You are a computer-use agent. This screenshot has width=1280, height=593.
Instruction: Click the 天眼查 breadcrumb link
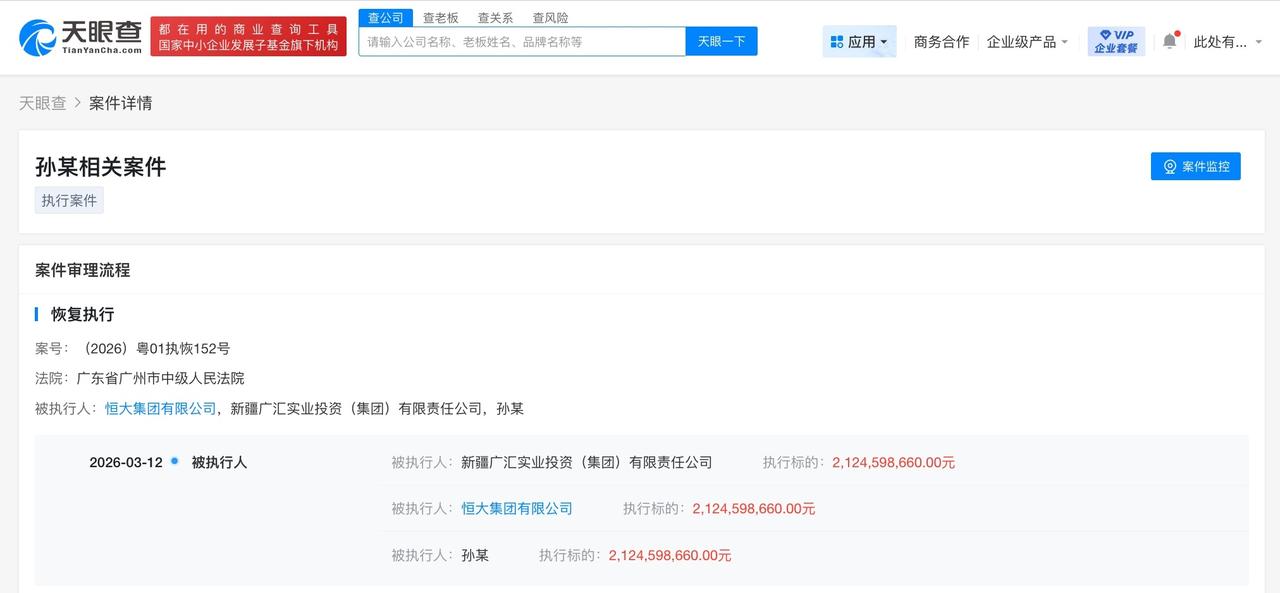(x=40, y=103)
